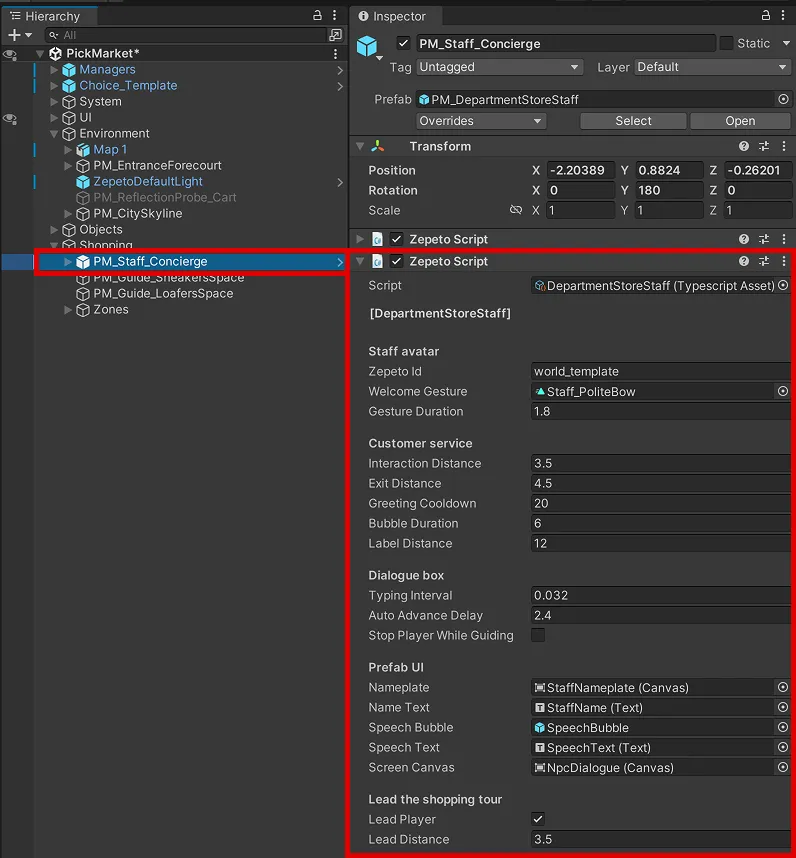The image size is (796, 858).
Task: Lock the Inspector panel
Action: coord(766,15)
